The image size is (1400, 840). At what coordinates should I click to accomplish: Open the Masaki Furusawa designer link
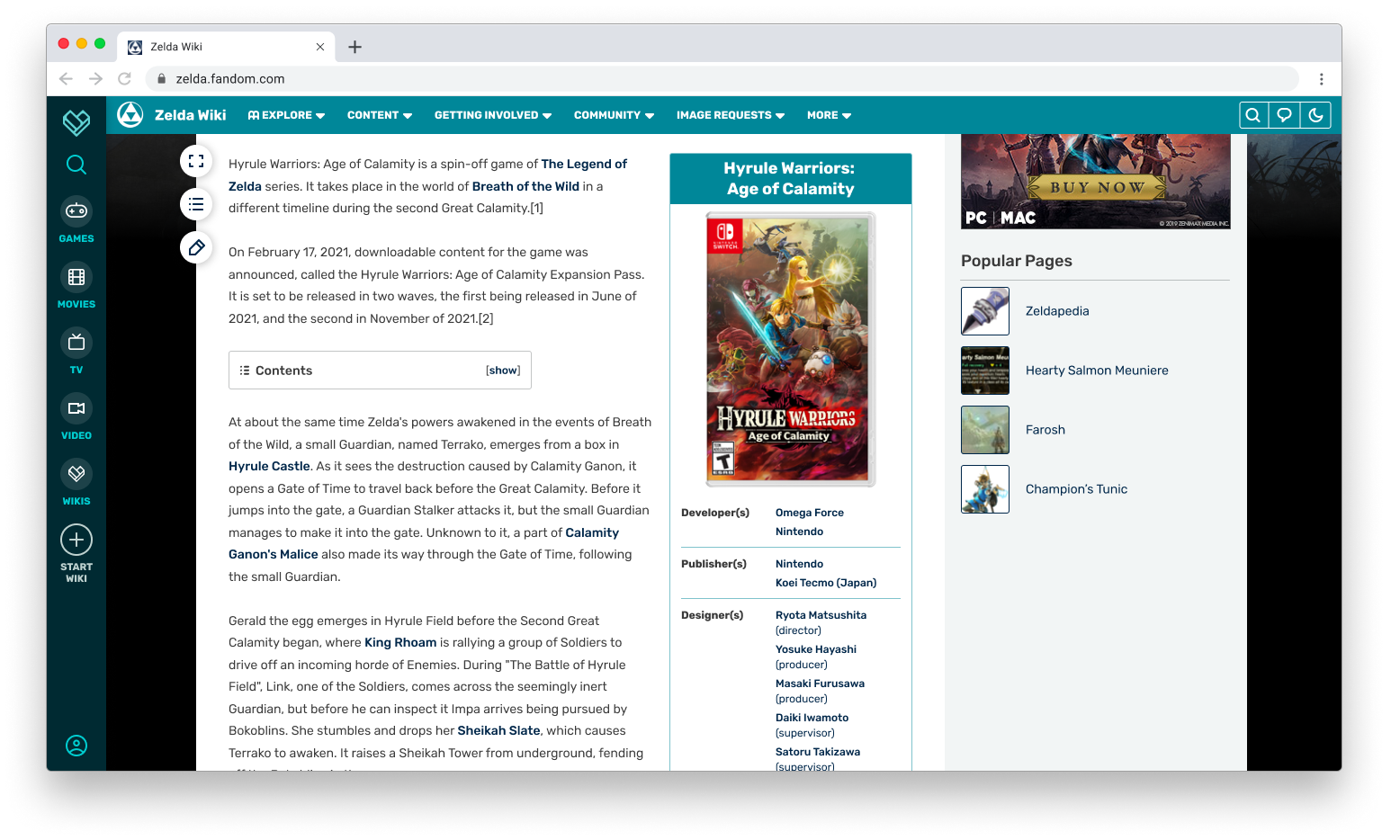[x=820, y=684]
